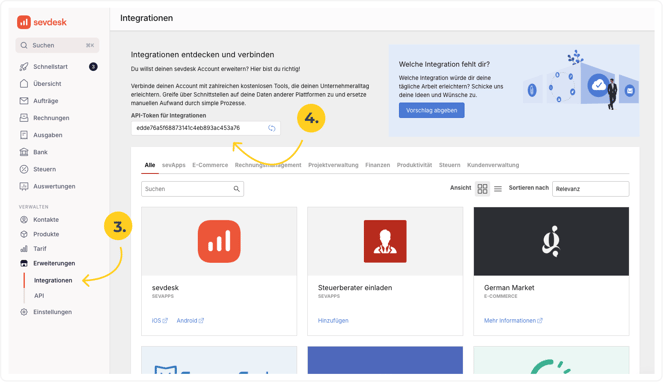
Task: Click the magnifier icon in sidebar search
Action: click(24, 45)
